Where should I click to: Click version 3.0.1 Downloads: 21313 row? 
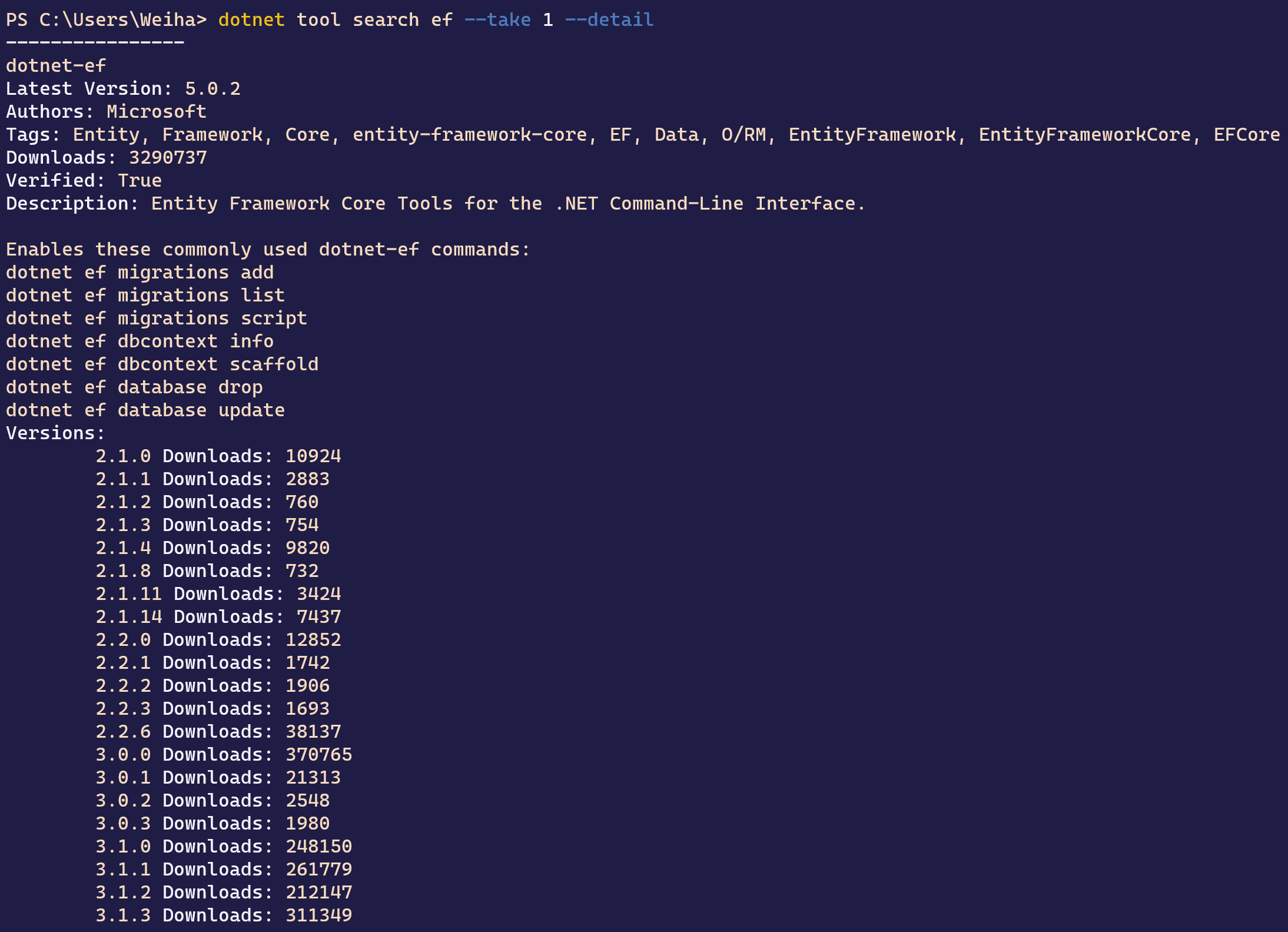tap(218, 777)
